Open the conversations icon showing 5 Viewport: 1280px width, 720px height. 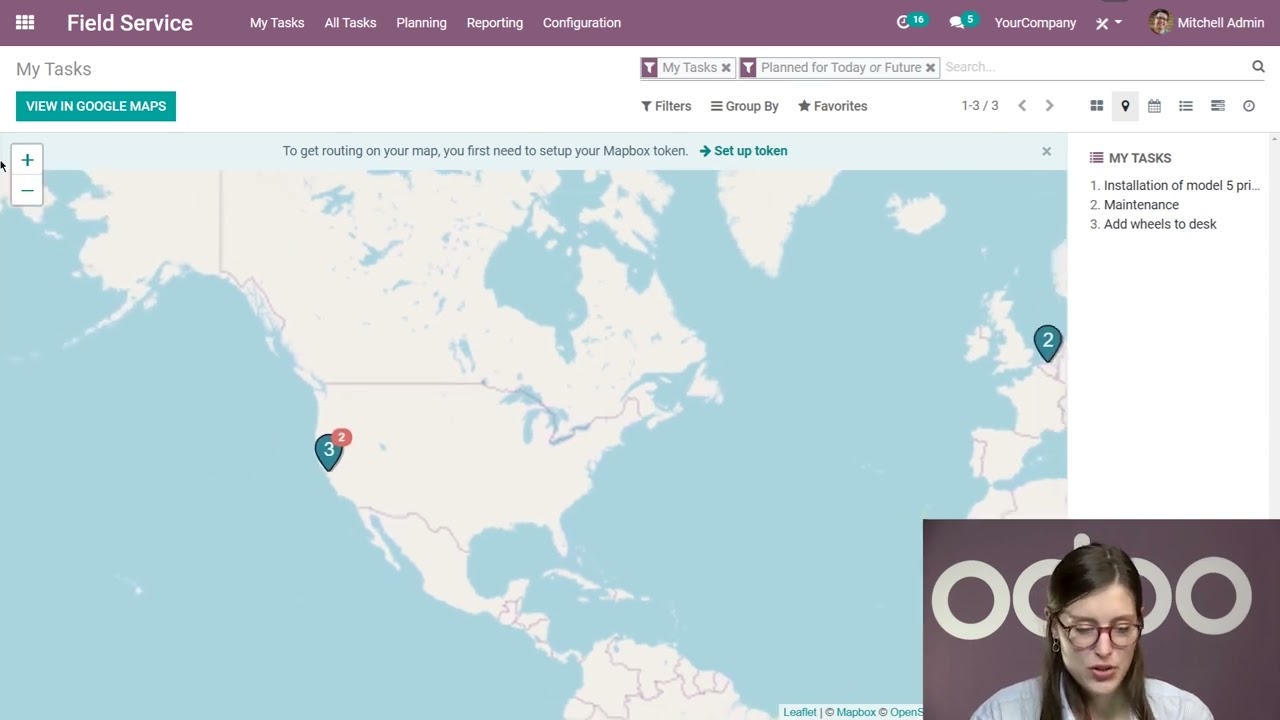tap(962, 22)
